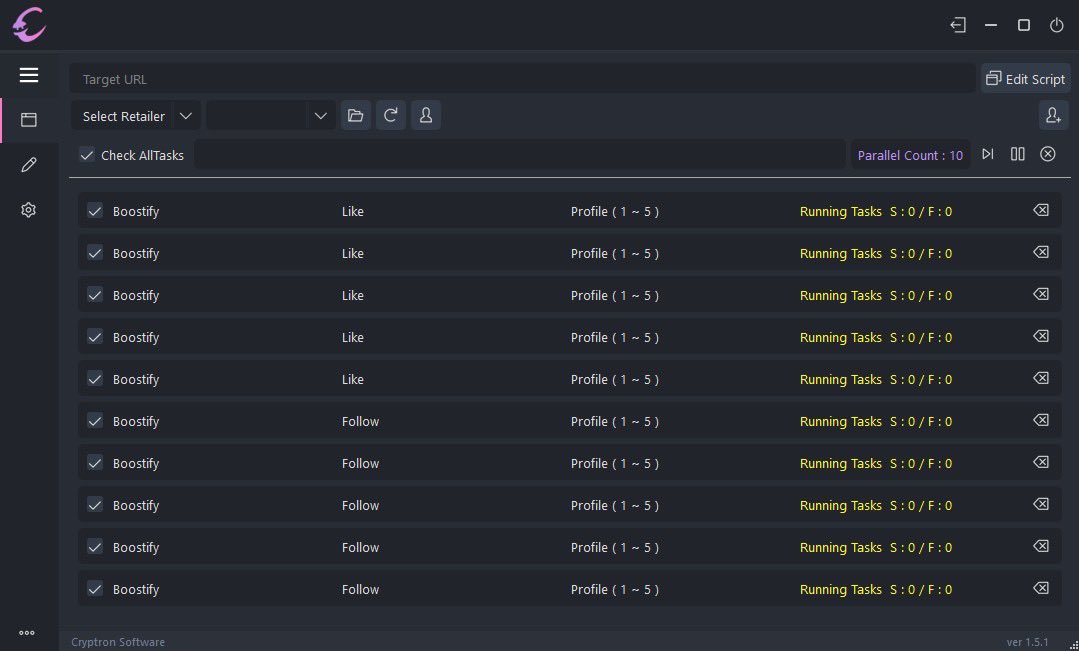Uncheck the third Boostify Follow row checkbox
Screen dimensions: 1079x651
click(x=95, y=505)
